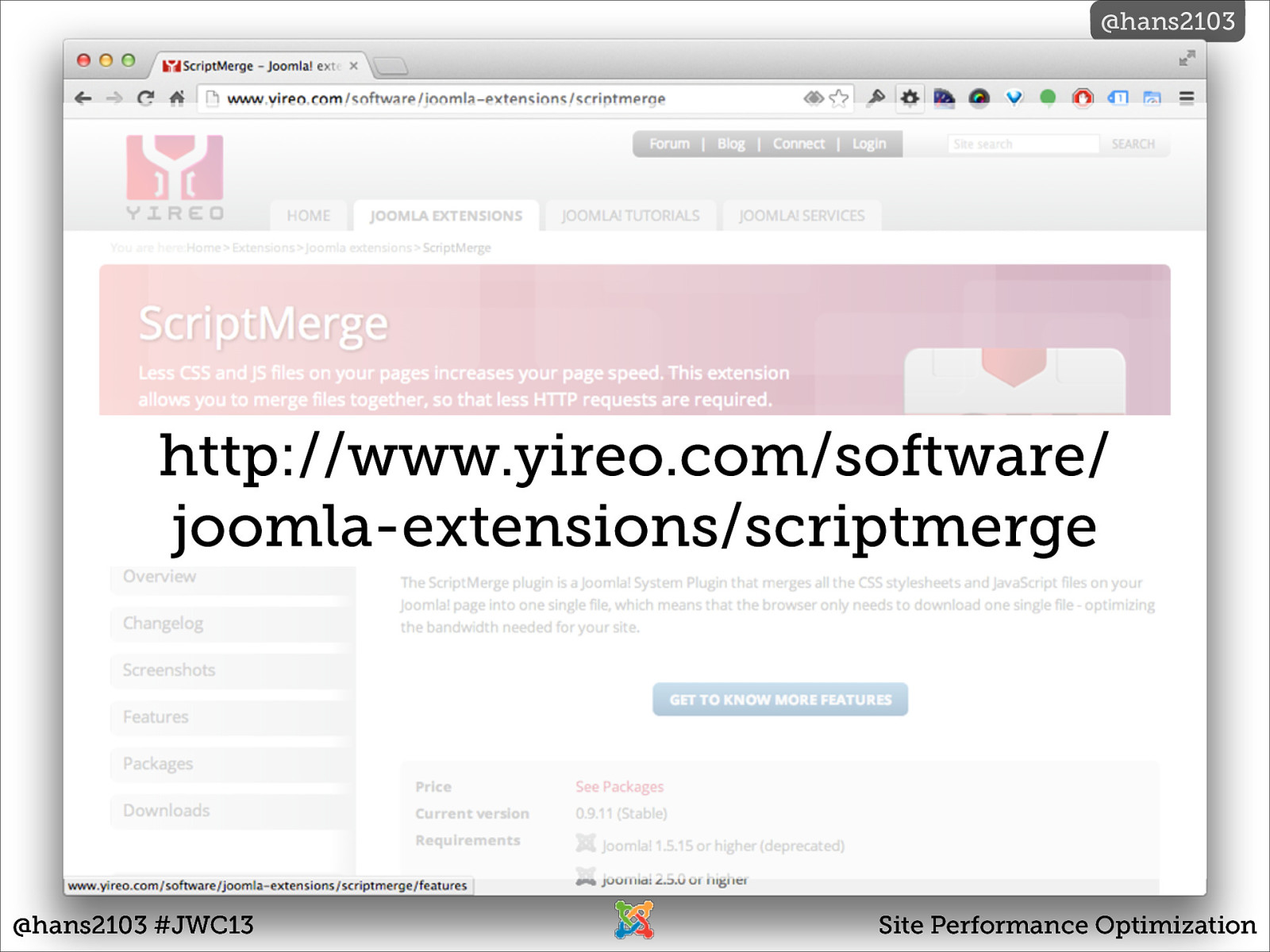Follow the Joomla extensions breadcrumb link
The image size is (1270, 952).
(x=358, y=248)
